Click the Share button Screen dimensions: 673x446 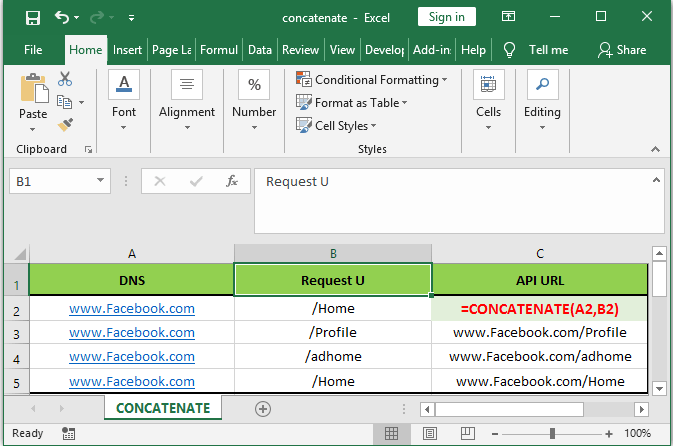tap(622, 50)
